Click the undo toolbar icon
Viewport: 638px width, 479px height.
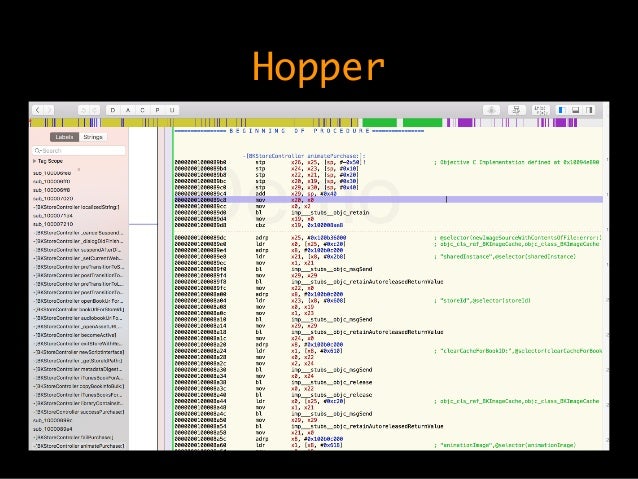(83, 110)
